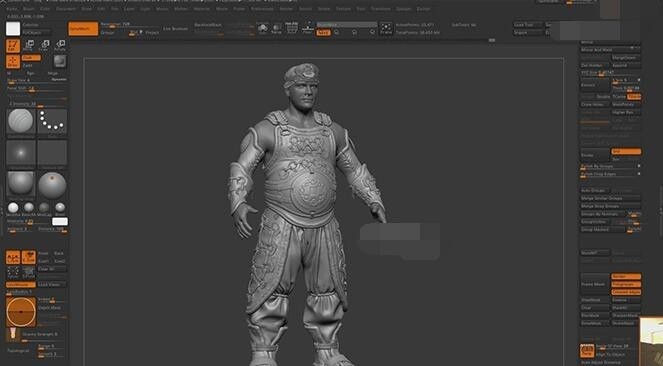Adjust the Resolution slider
This screenshot has width=663, height=366.
128,25
